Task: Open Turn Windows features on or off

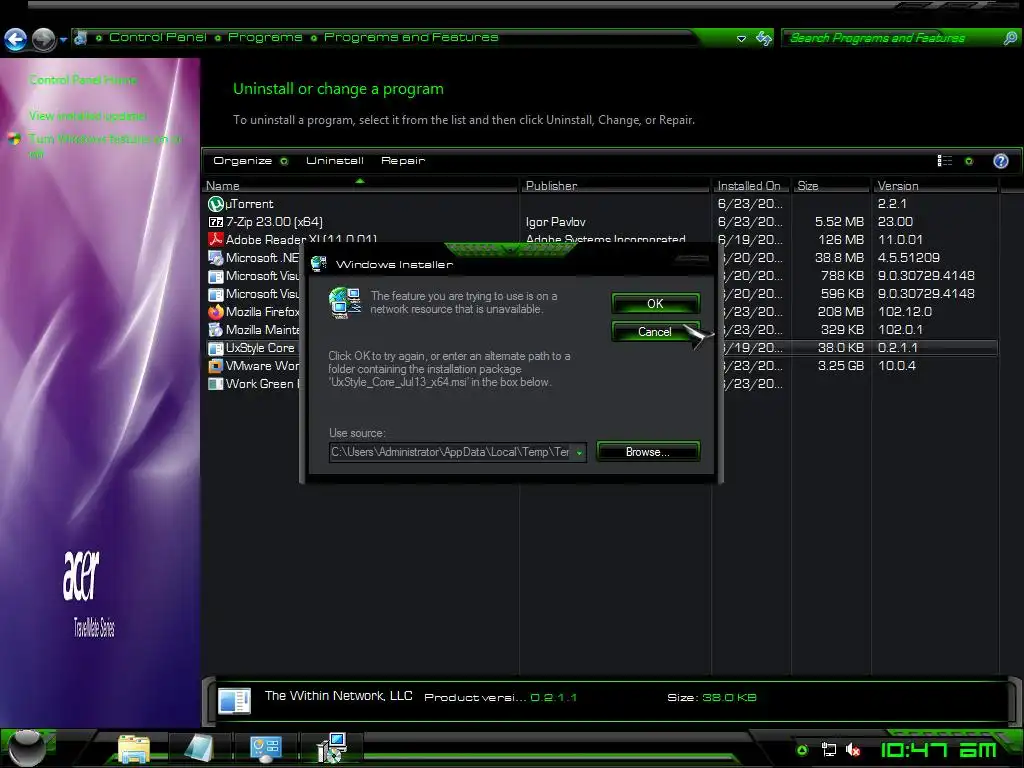Action: [x=104, y=146]
